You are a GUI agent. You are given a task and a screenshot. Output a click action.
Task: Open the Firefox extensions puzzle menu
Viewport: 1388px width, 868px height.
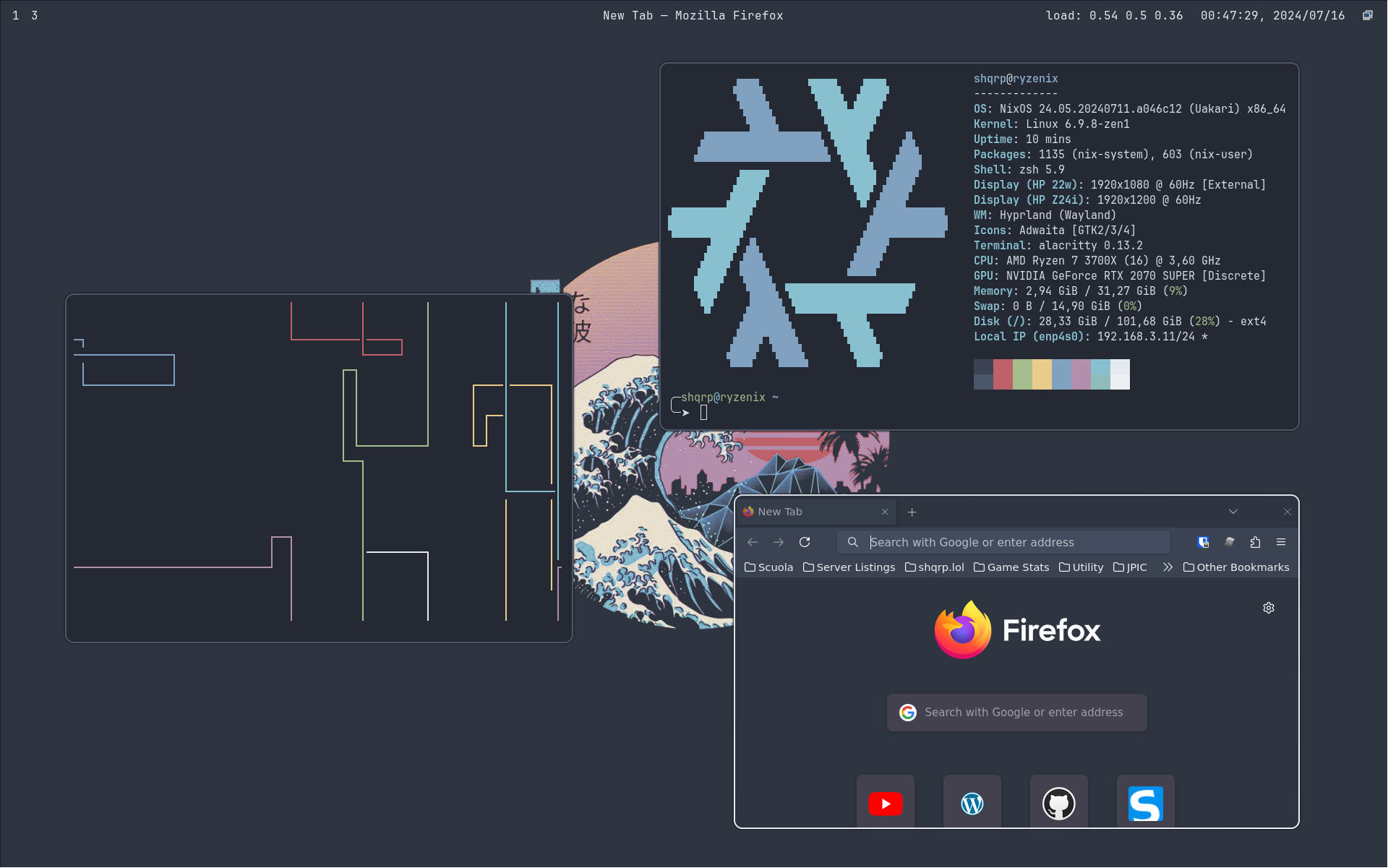pyautogui.click(x=1255, y=542)
